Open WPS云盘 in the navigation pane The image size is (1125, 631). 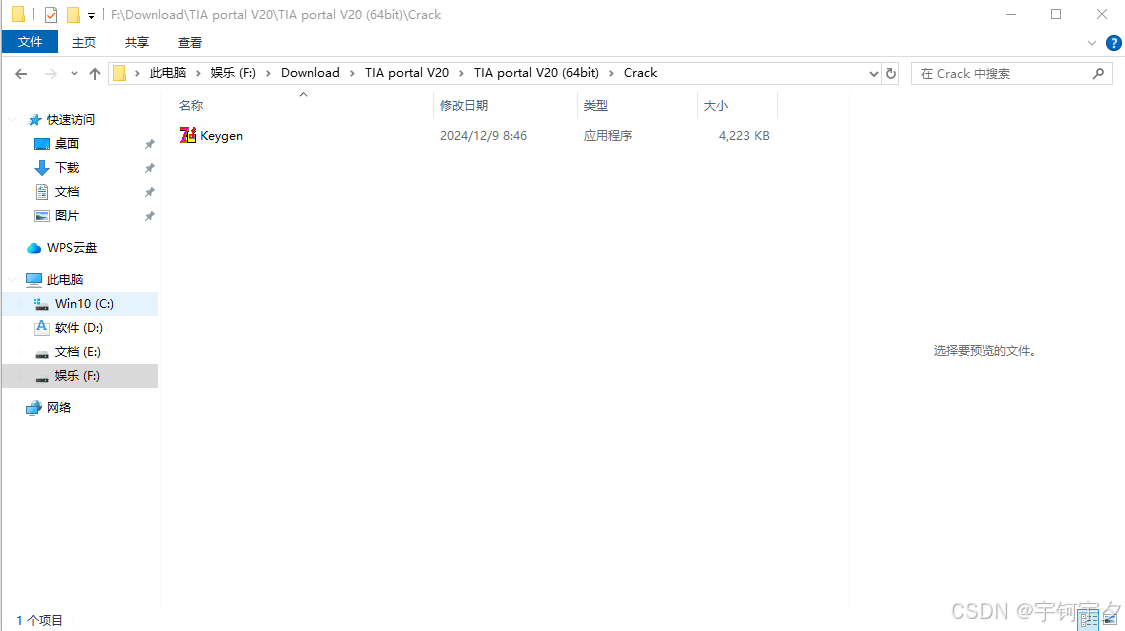tap(72, 248)
